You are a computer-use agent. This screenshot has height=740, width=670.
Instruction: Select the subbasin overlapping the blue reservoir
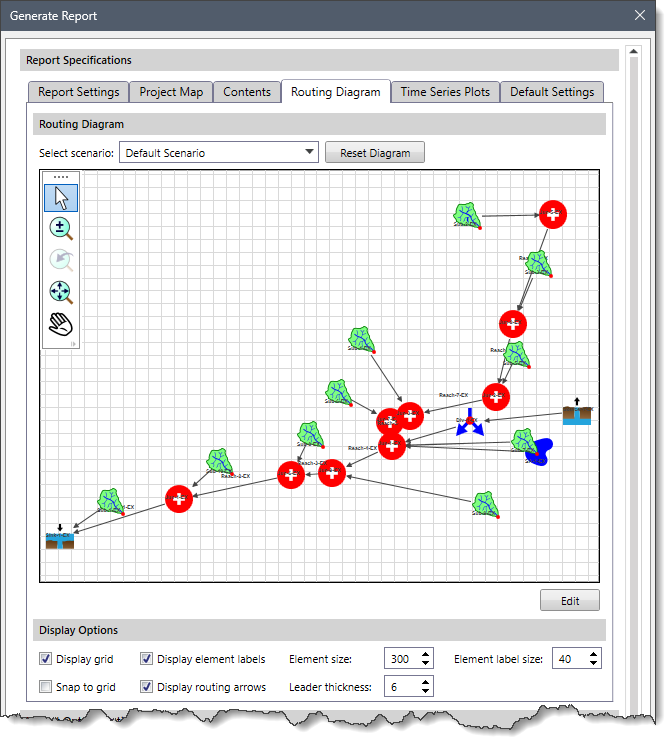525,442
